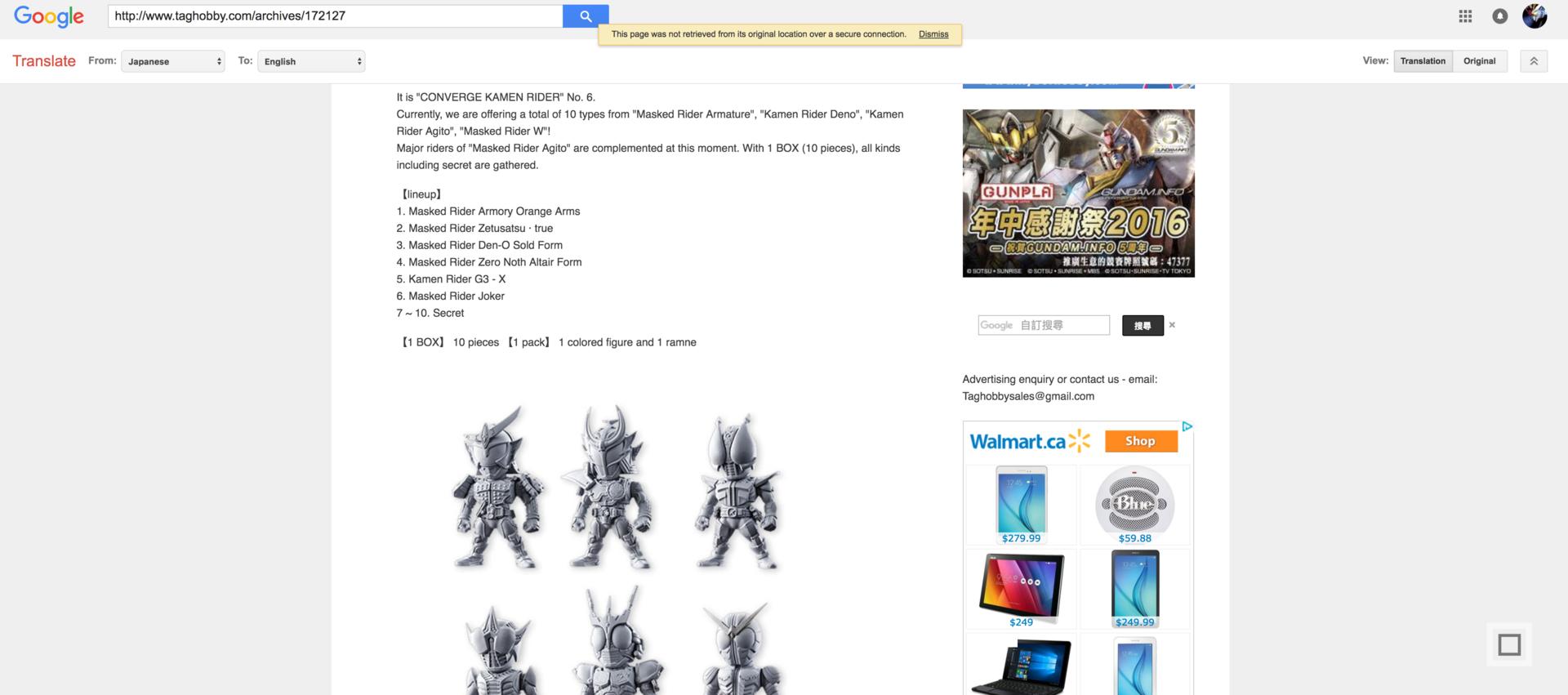Click the AdChoices icon on Walmart ad

(1187, 426)
